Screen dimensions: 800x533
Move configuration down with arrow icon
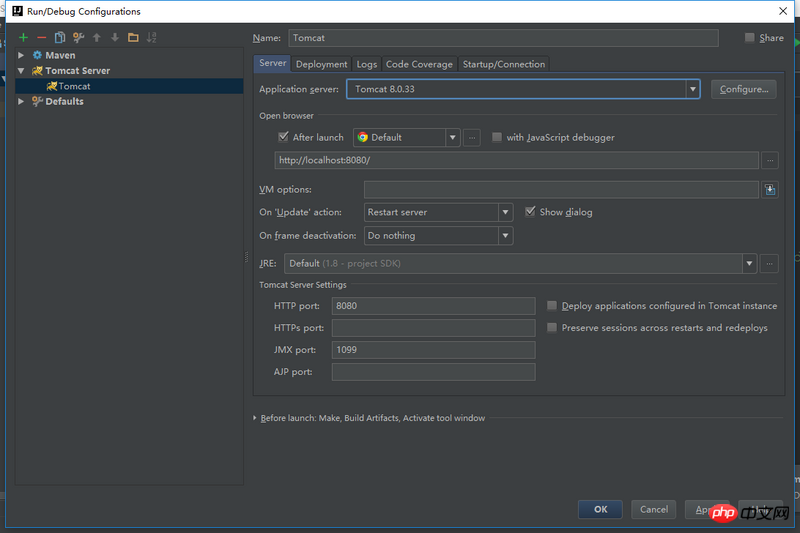[x=115, y=37]
